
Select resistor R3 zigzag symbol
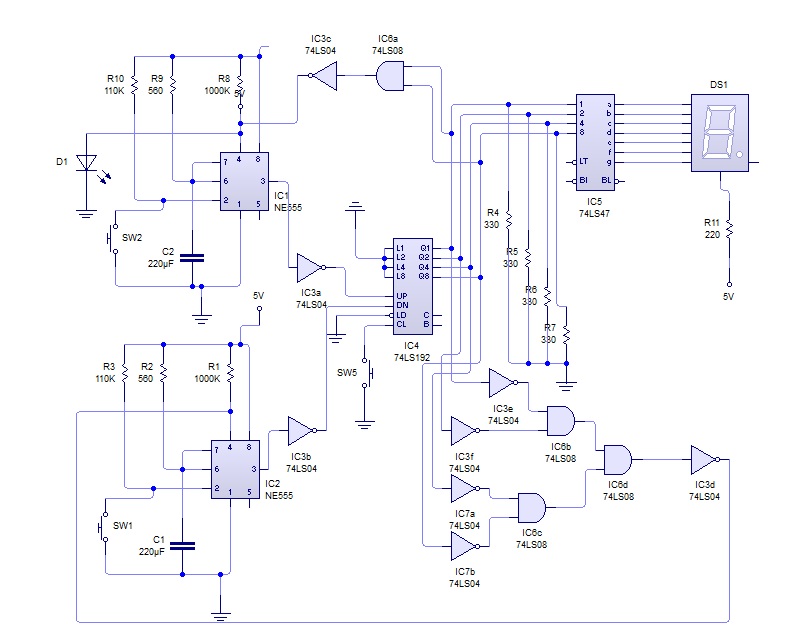[125, 373]
